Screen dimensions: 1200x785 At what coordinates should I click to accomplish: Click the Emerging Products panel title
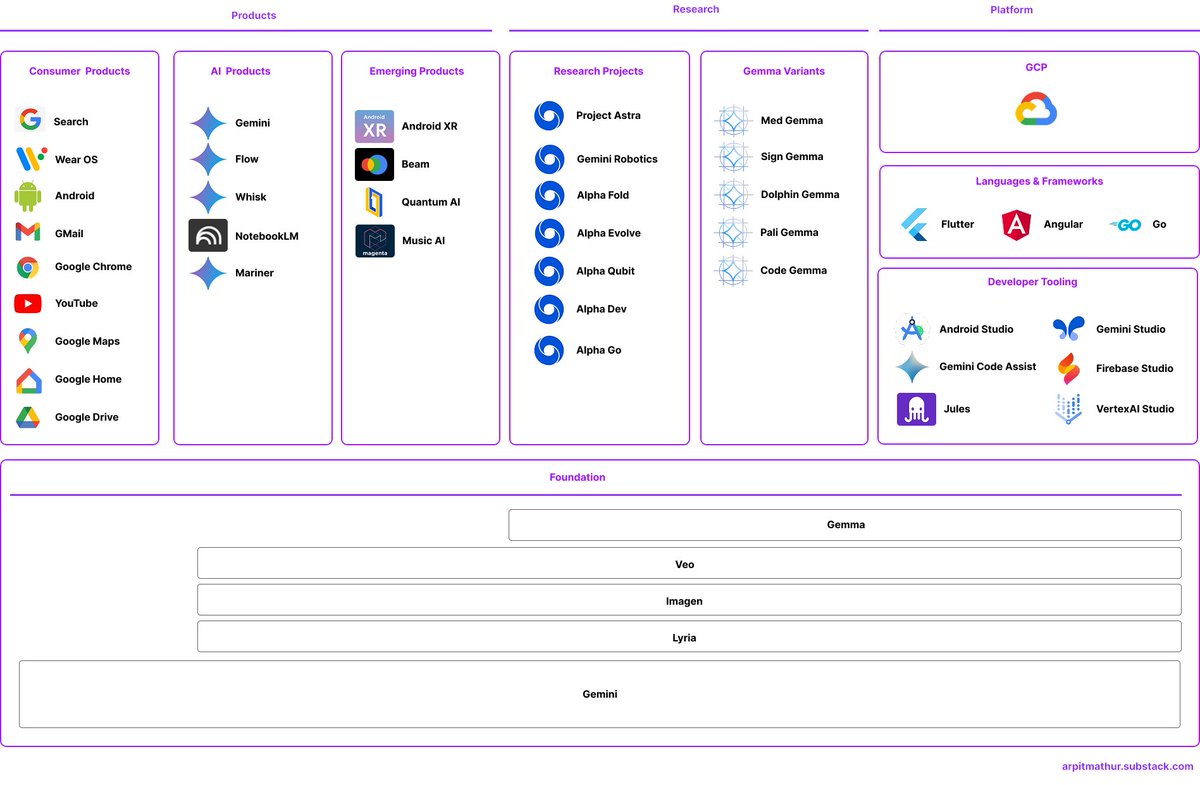(416, 71)
